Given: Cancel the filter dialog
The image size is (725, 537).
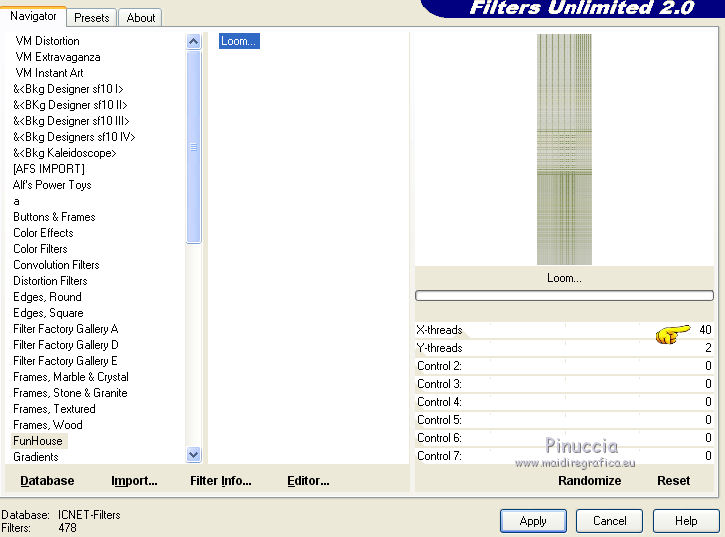Looking at the screenshot, I should pyautogui.click(x=609, y=521).
